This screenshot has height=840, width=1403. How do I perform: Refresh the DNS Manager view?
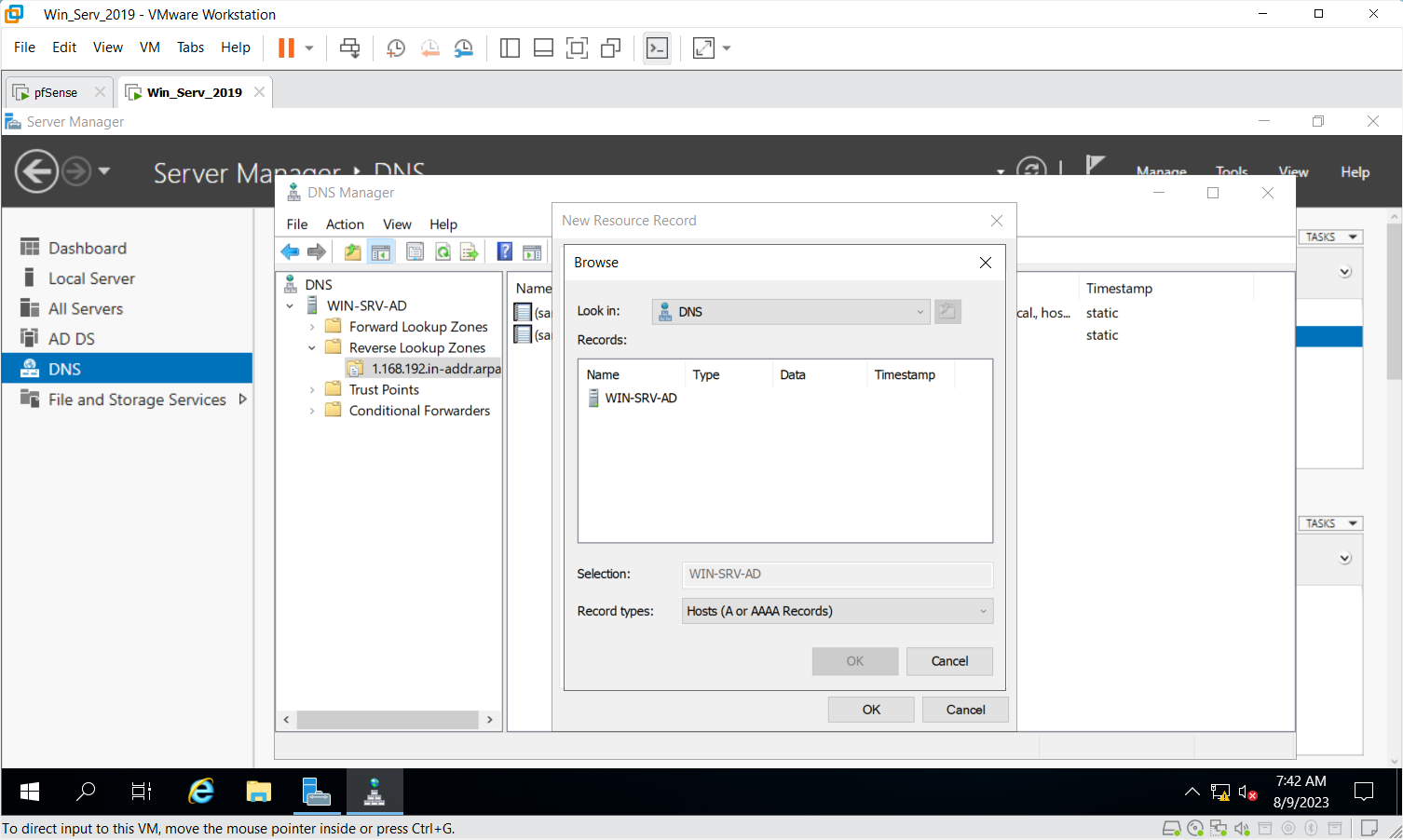click(x=443, y=251)
